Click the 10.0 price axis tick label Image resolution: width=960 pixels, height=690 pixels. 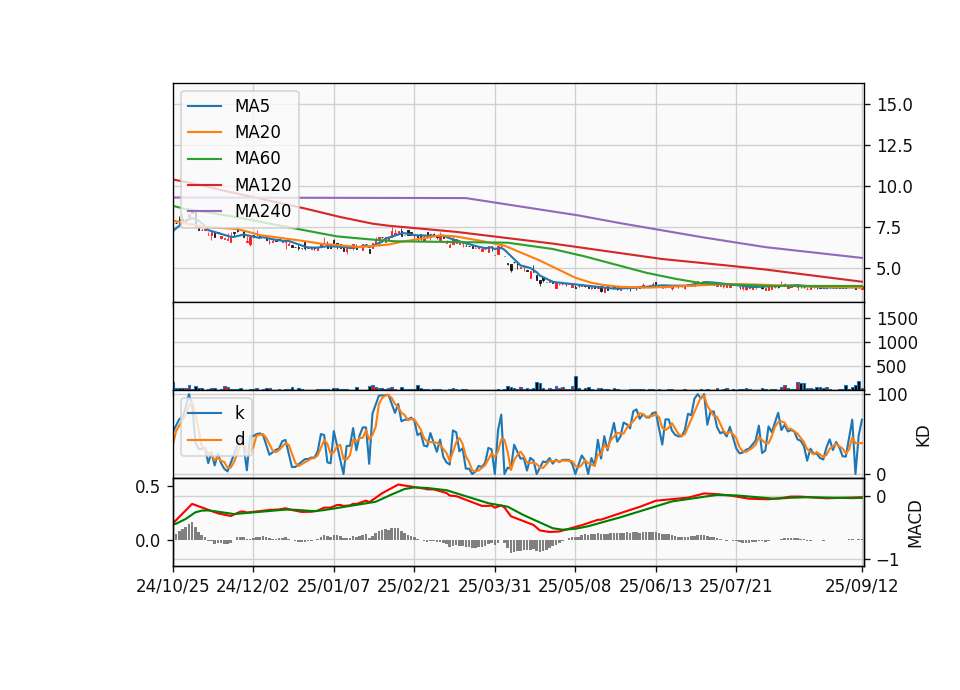pyautogui.click(x=894, y=187)
